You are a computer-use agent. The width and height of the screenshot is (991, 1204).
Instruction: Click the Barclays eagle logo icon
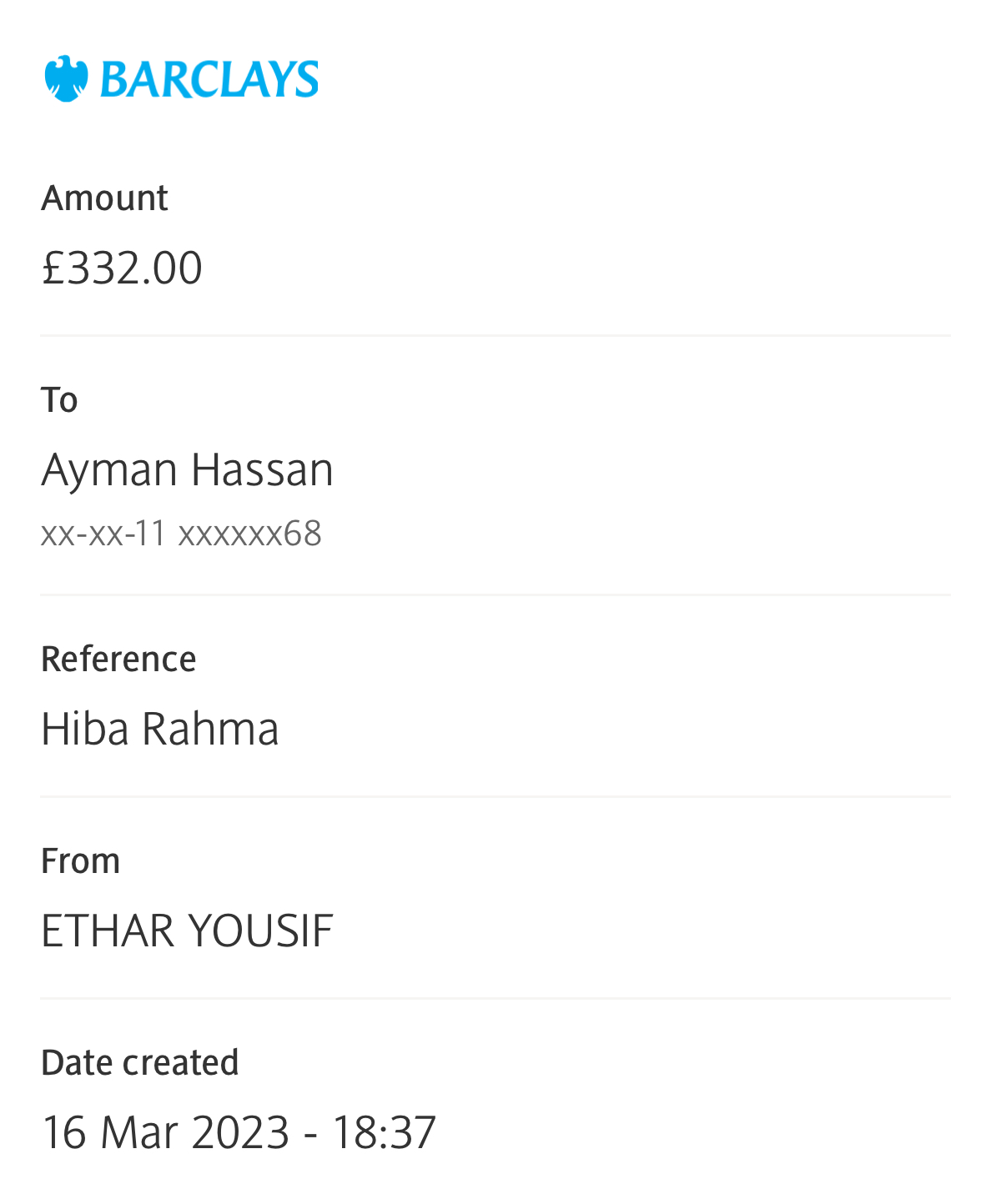pos(66,79)
